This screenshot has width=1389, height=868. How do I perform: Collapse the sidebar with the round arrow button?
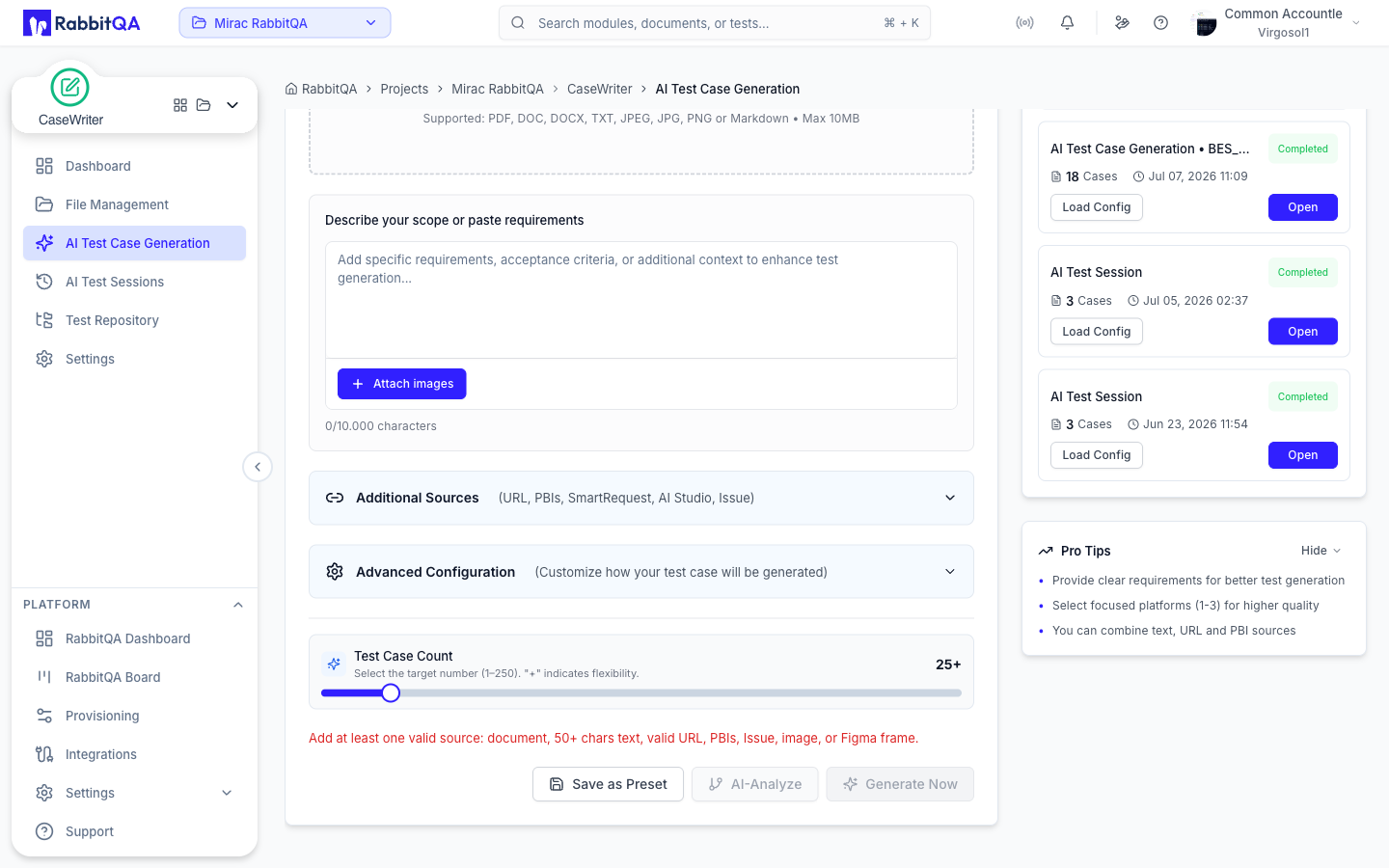point(258,467)
